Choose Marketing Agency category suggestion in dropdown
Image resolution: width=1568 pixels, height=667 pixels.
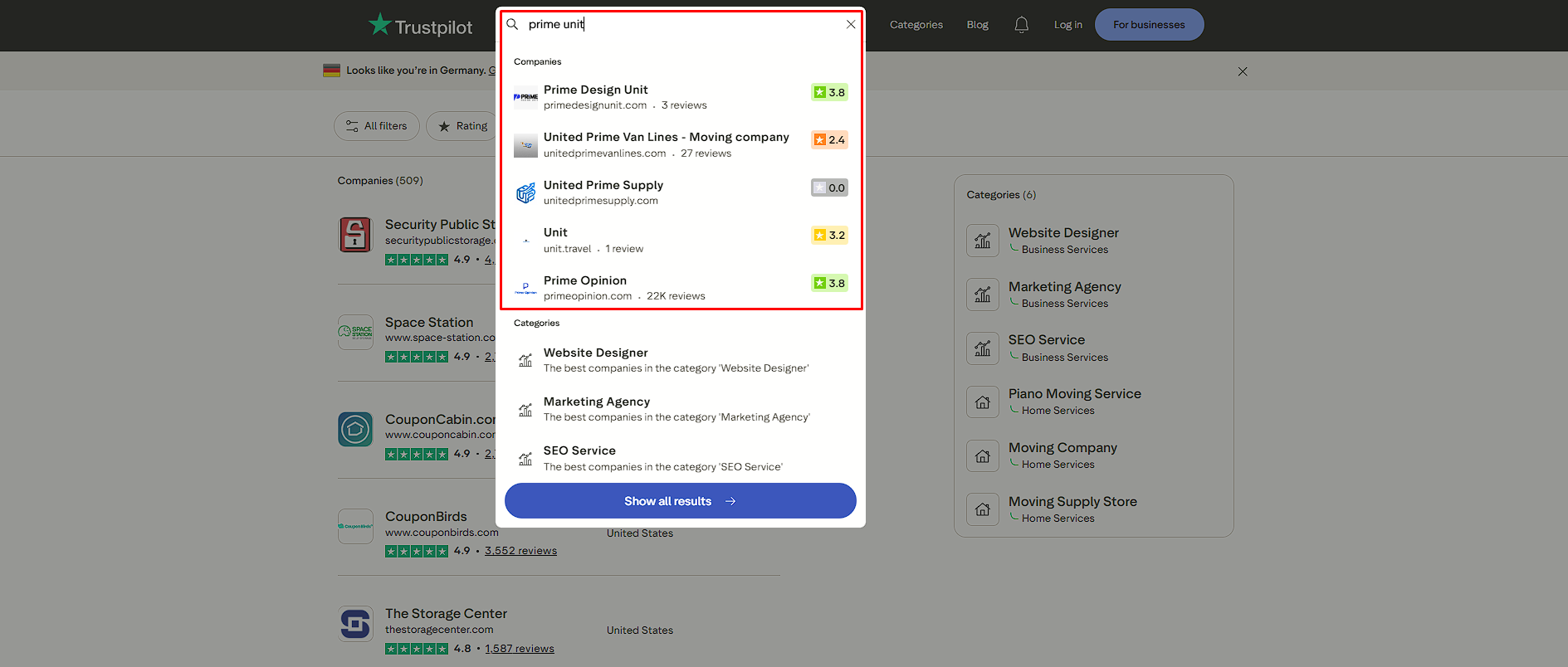681,409
